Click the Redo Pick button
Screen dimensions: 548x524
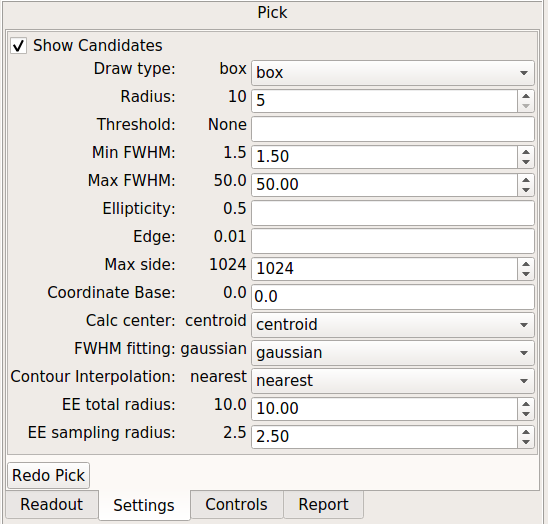pos(49,475)
